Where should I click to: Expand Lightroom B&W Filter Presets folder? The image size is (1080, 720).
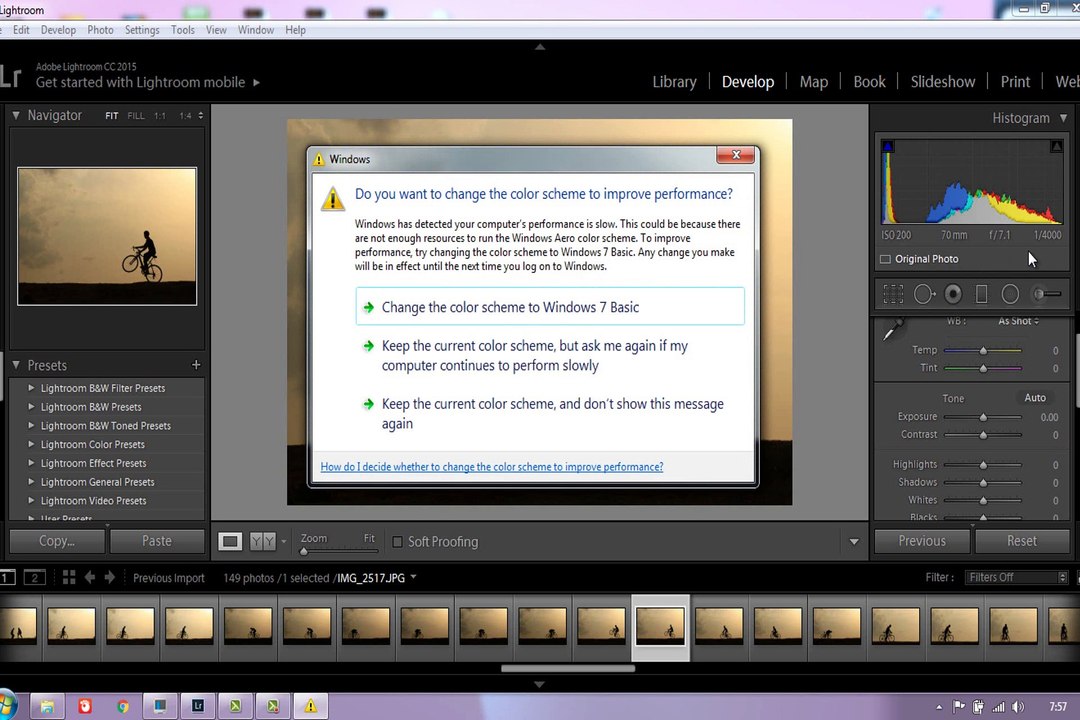[x=31, y=388]
